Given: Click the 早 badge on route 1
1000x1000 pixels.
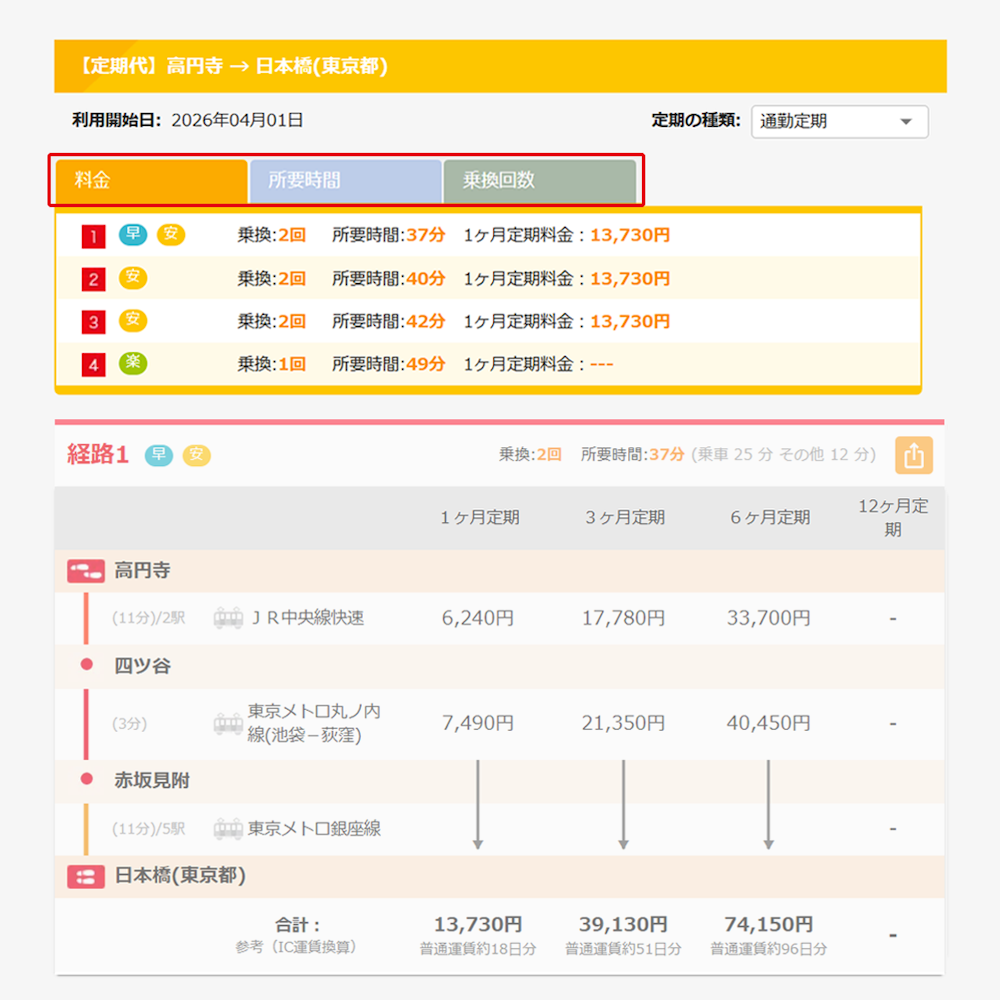Looking at the screenshot, I should coord(131,237).
